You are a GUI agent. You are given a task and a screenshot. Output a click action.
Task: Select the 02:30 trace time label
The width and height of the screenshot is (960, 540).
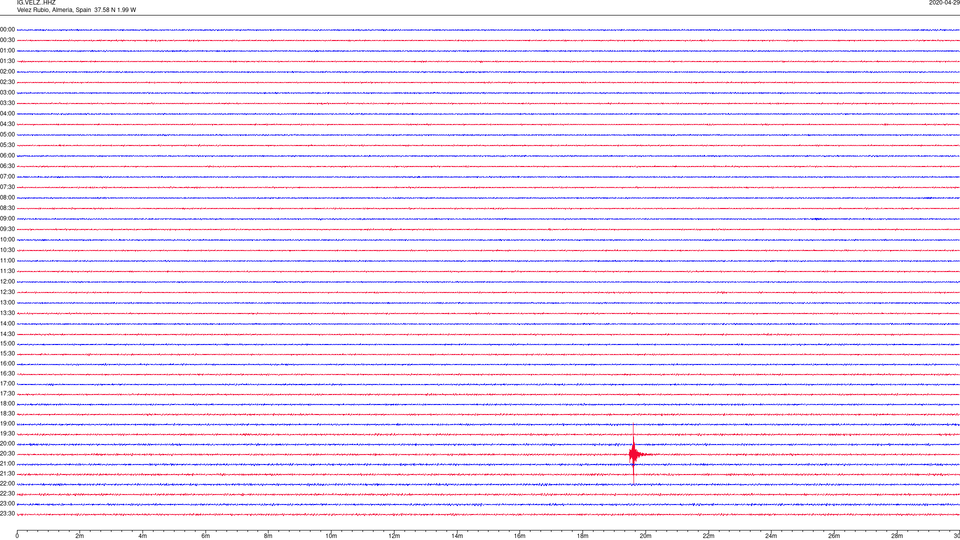(7, 82)
